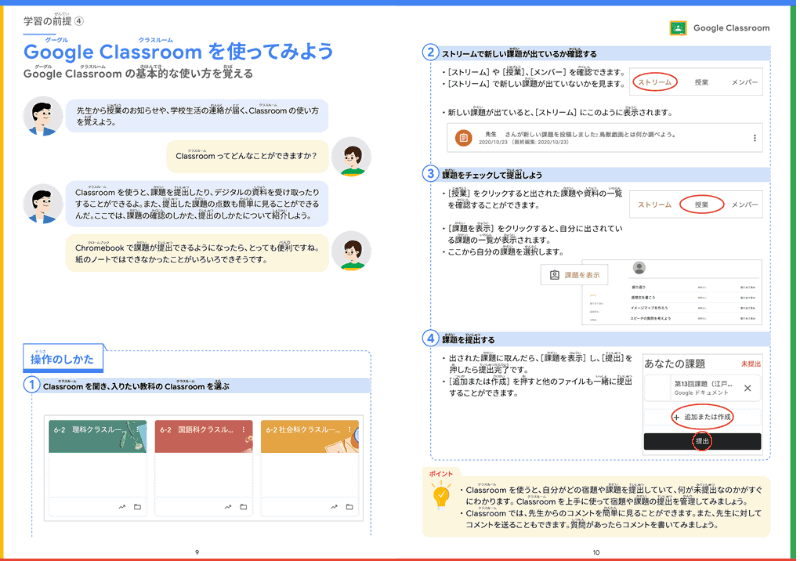The height and width of the screenshot is (561, 800).
Task: Select ストリーム tab in step 3 tab bar
Action: tap(655, 205)
